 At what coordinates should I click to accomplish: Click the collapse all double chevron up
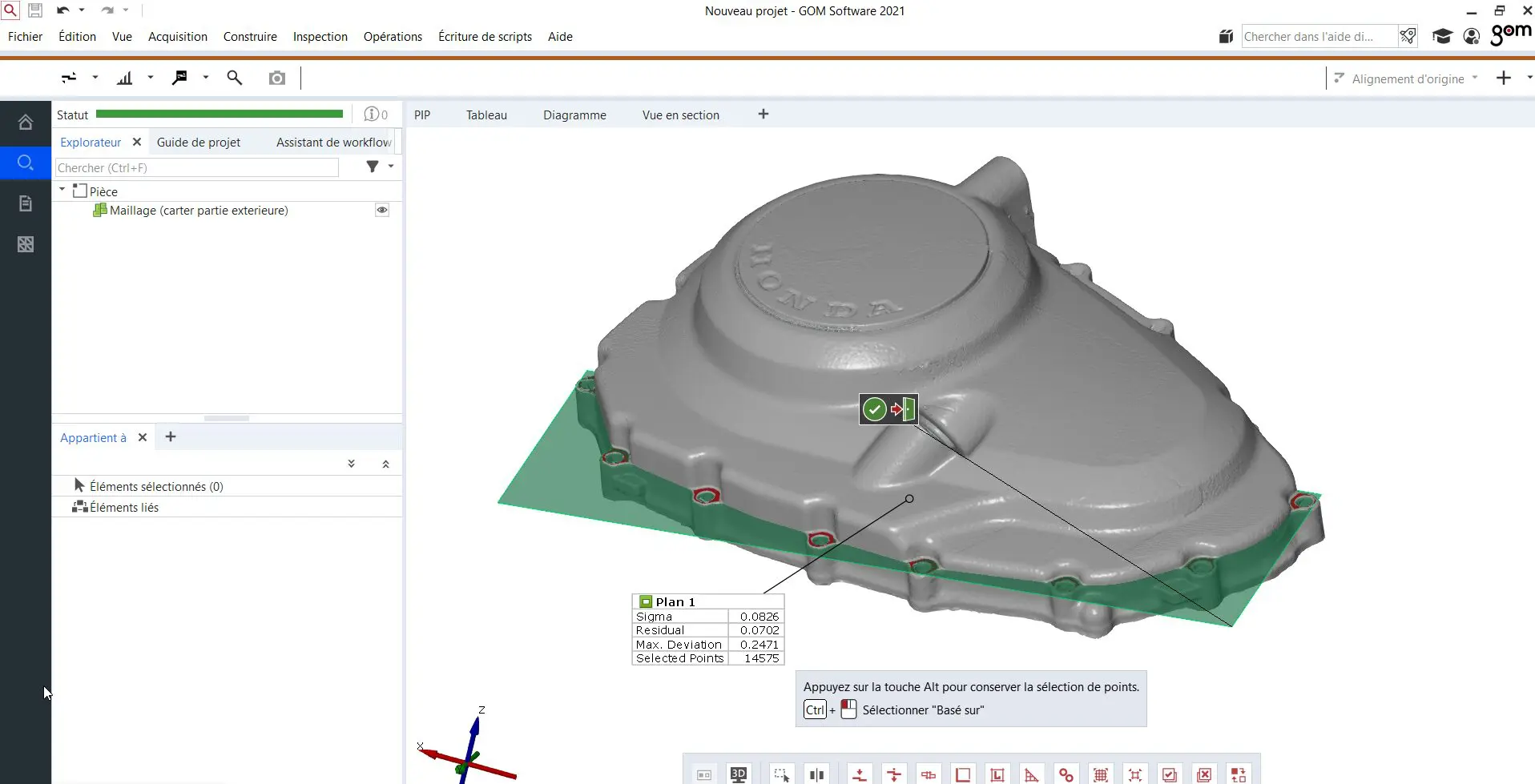click(x=385, y=464)
